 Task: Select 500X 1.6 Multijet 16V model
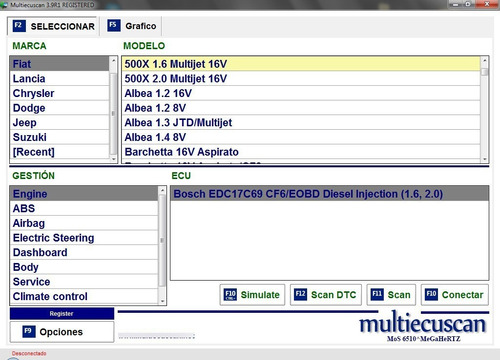301,64
